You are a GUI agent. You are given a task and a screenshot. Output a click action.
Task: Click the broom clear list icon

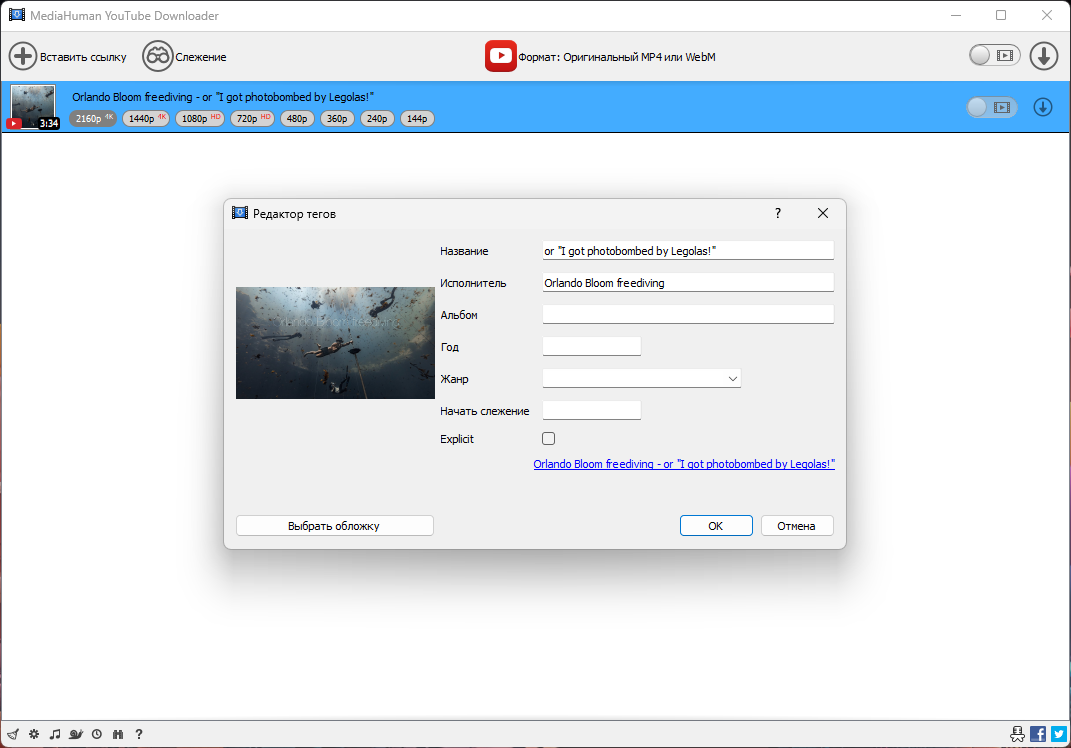[x=13, y=734]
